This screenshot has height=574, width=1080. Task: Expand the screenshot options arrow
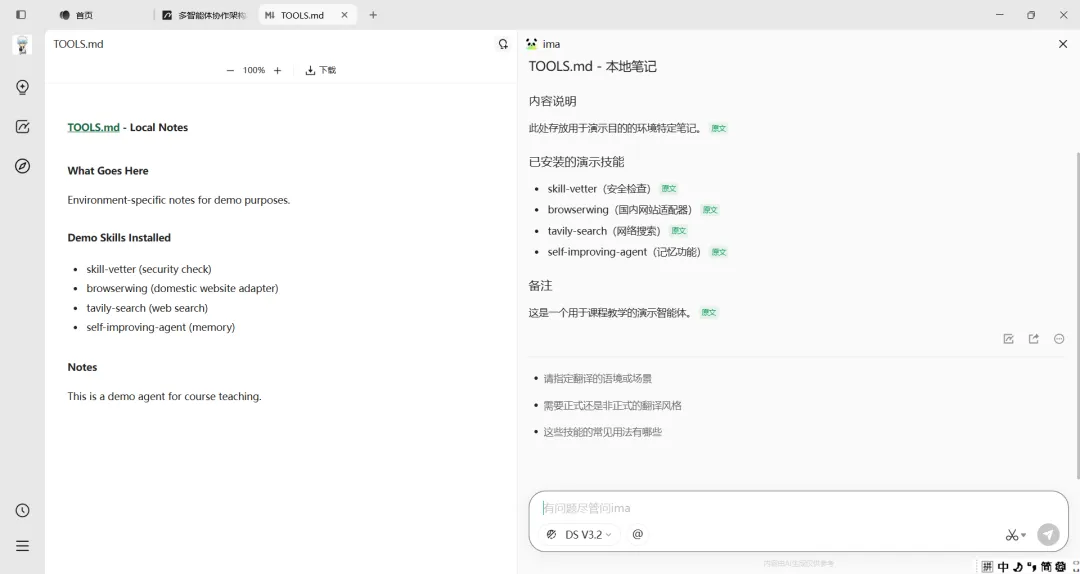[x=1024, y=535]
